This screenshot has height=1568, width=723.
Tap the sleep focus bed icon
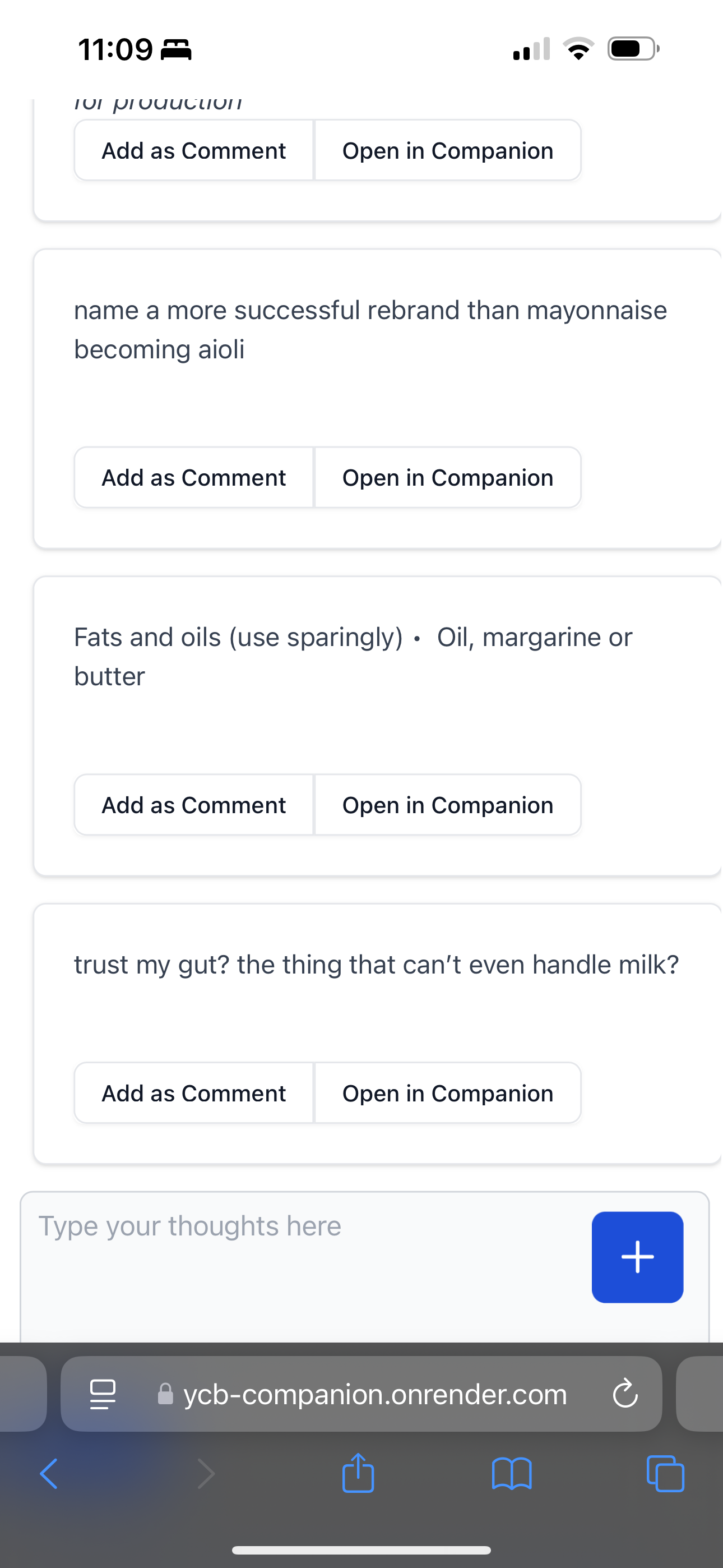pos(176,49)
